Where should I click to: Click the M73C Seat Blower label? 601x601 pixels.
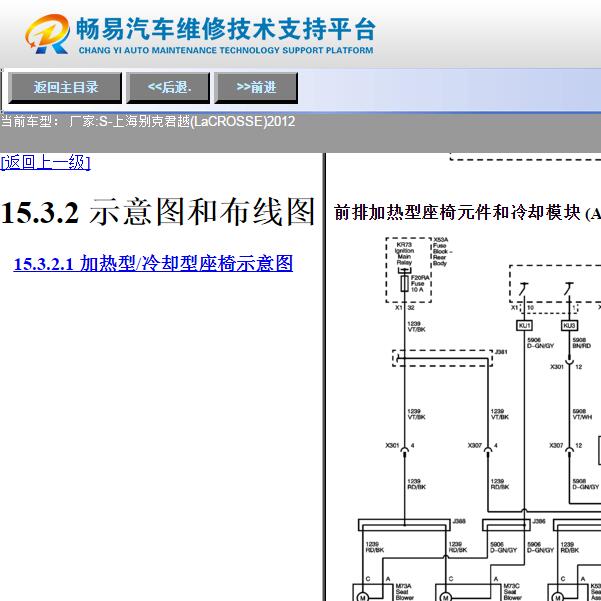(511, 592)
